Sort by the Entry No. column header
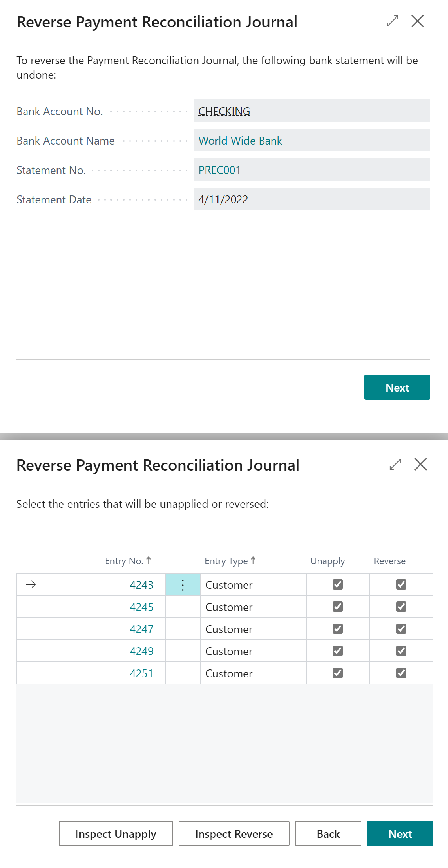 pos(128,561)
